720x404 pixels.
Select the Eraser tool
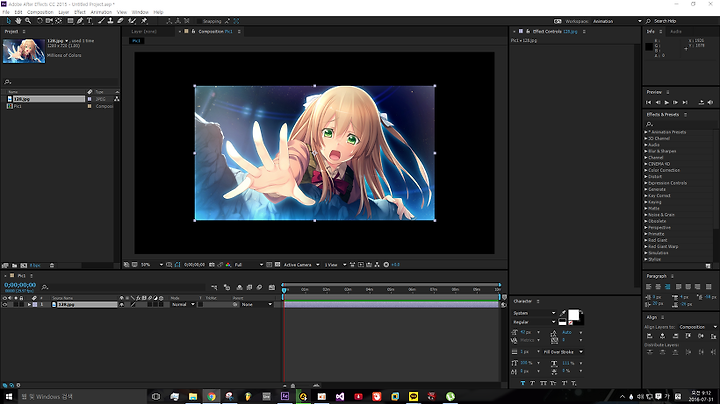coord(120,21)
